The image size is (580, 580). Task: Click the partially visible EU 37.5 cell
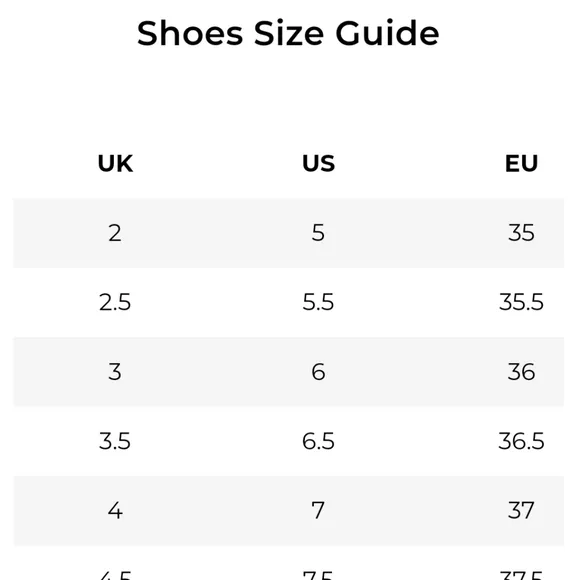(x=521, y=575)
